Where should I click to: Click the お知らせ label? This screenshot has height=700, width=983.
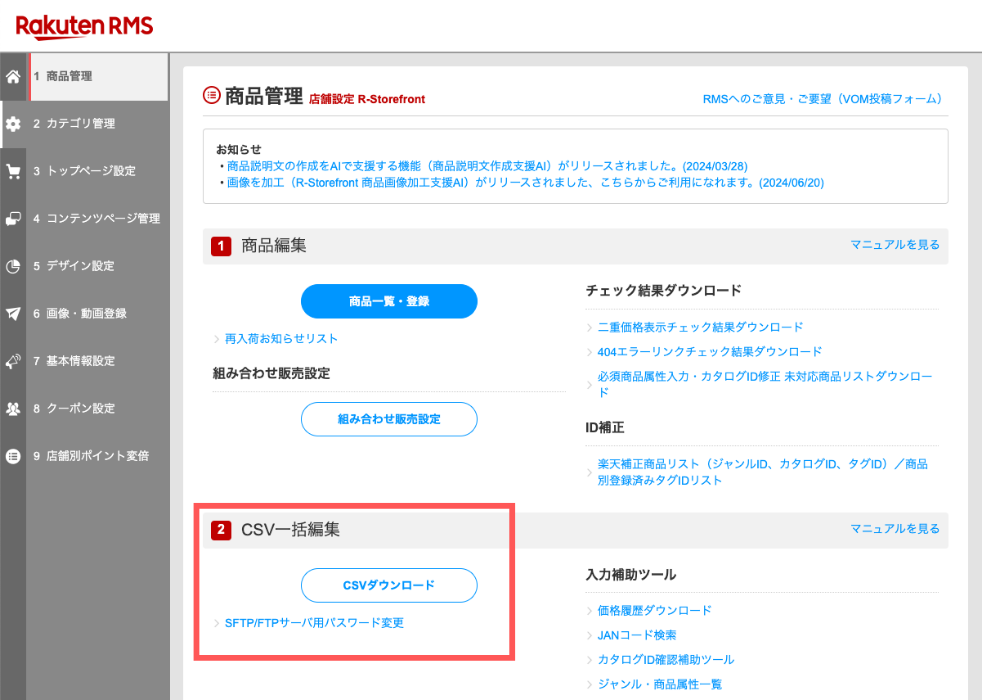(238, 149)
